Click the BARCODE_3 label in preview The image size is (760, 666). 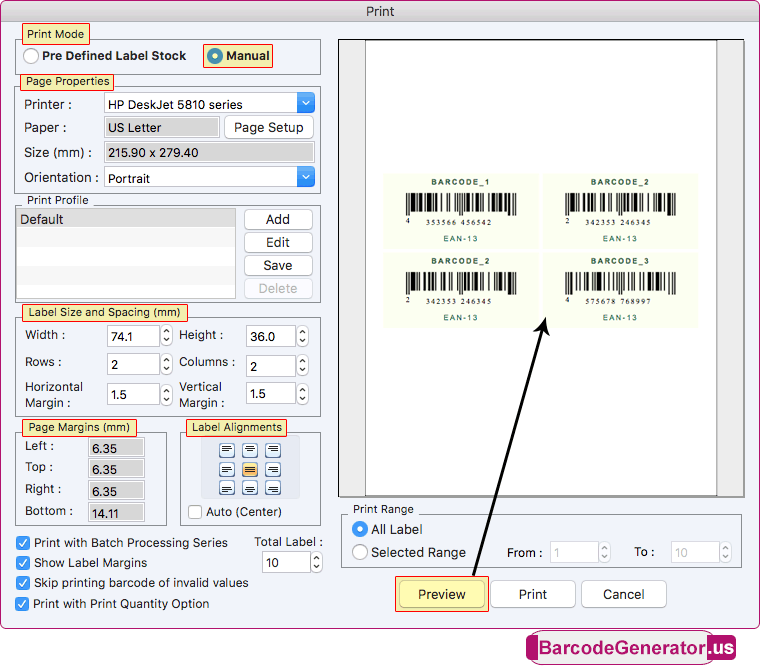click(x=619, y=290)
